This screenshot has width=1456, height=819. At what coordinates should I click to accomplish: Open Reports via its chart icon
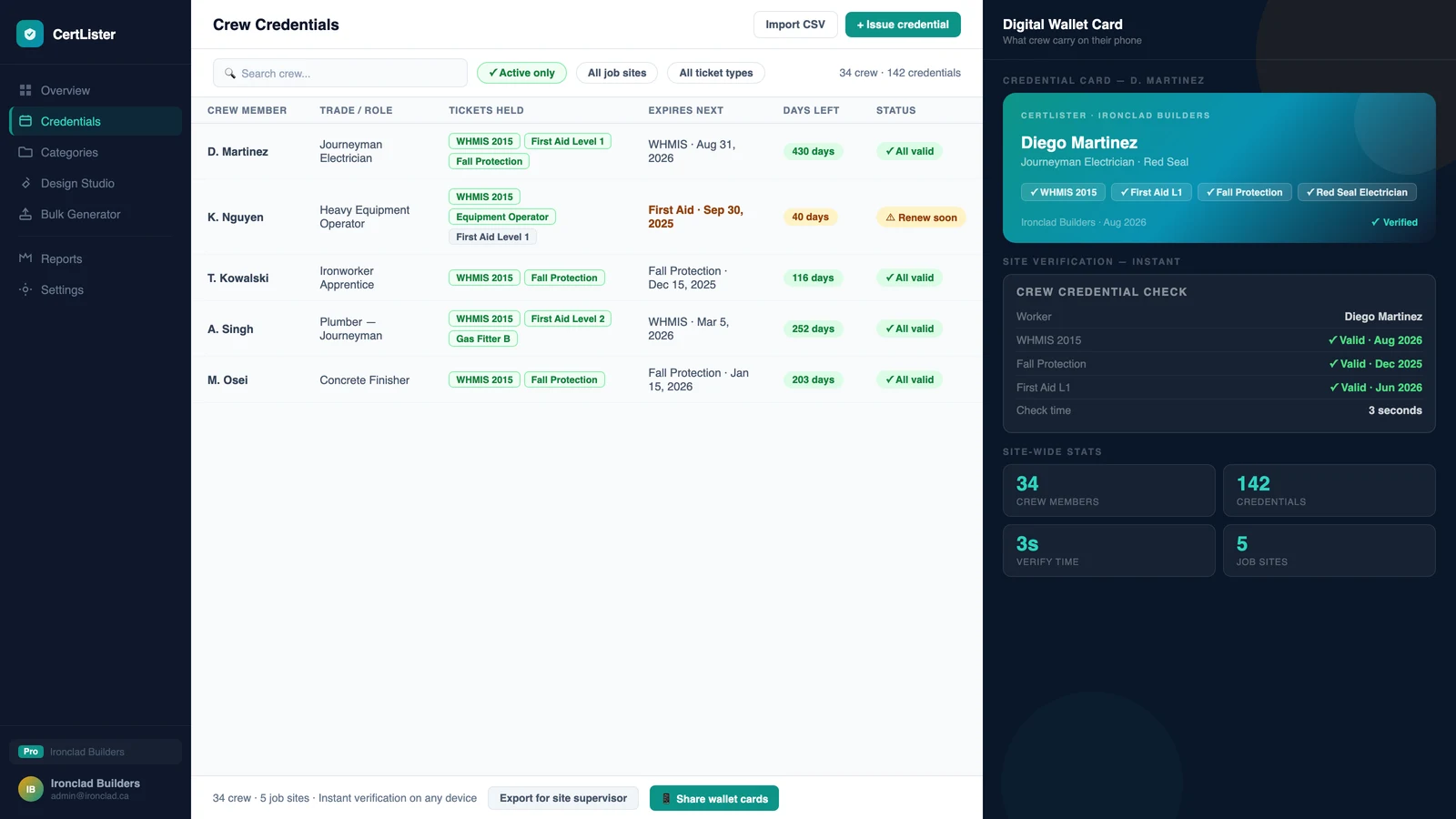(25, 258)
